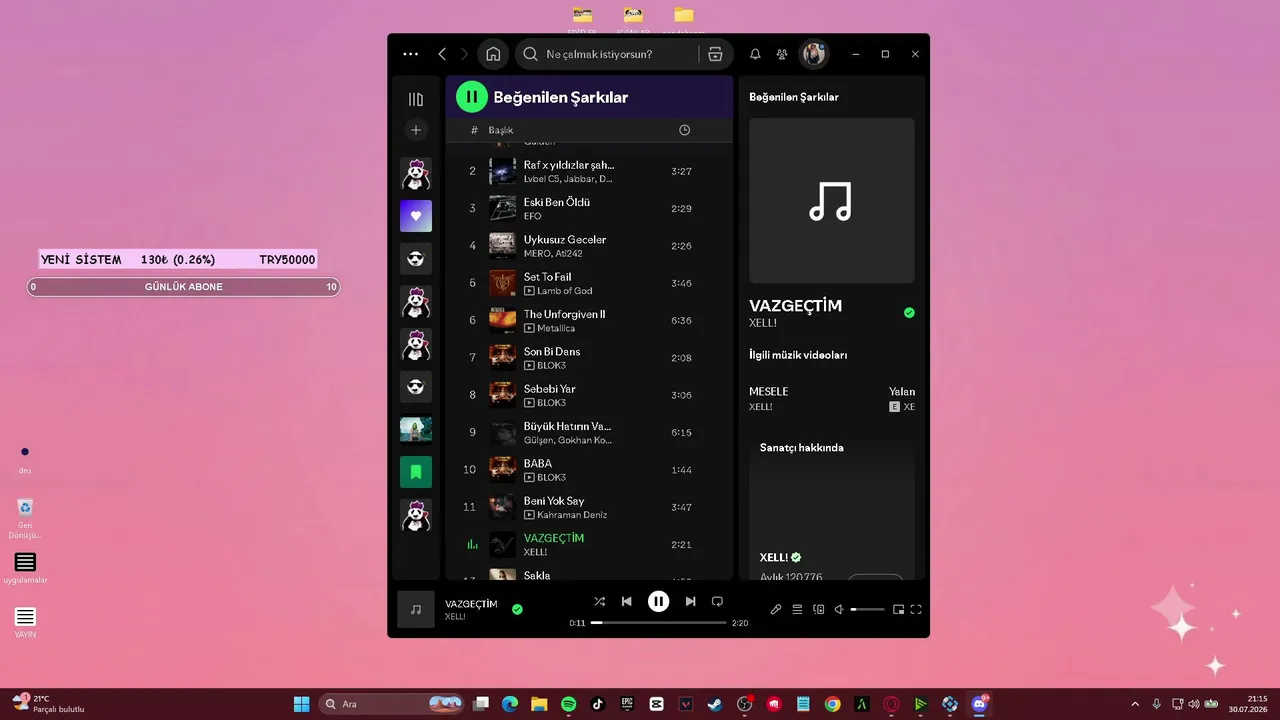Open the notifications bell

click(755, 54)
